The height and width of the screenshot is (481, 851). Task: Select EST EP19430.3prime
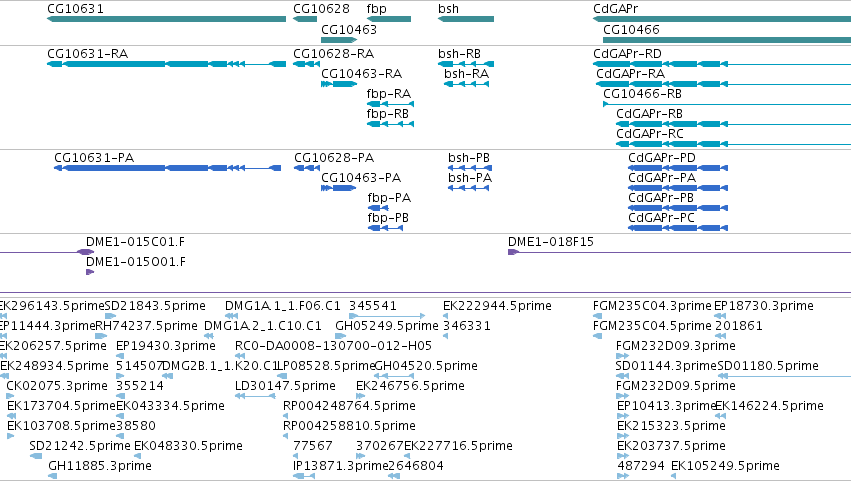tap(166, 346)
